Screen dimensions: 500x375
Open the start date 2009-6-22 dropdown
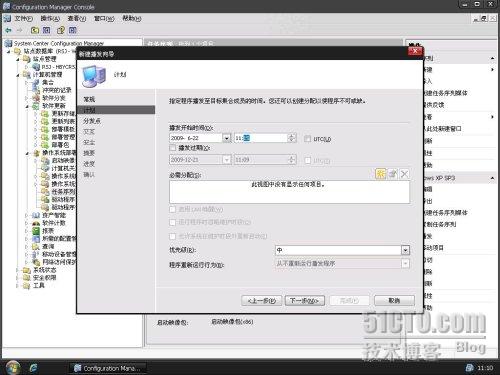[x=227, y=138]
